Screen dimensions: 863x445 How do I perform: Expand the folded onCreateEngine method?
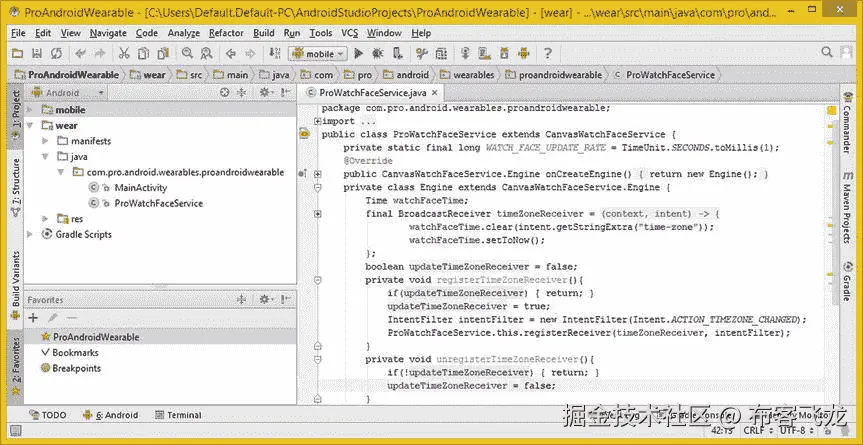(318, 174)
